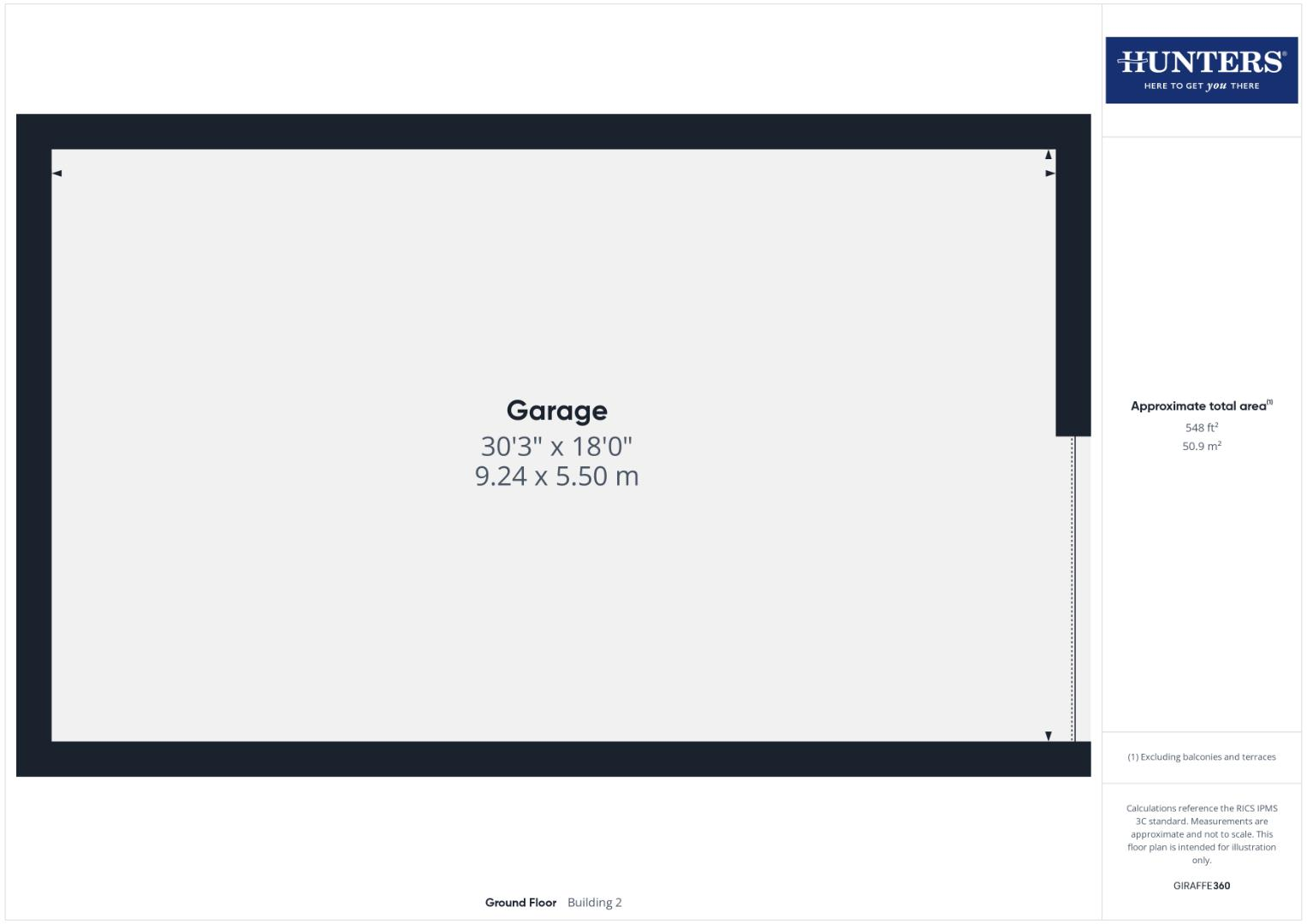Click the Approximate total area heading
This screenshot has width=1307, height=924.
(x=1197, y=406)
